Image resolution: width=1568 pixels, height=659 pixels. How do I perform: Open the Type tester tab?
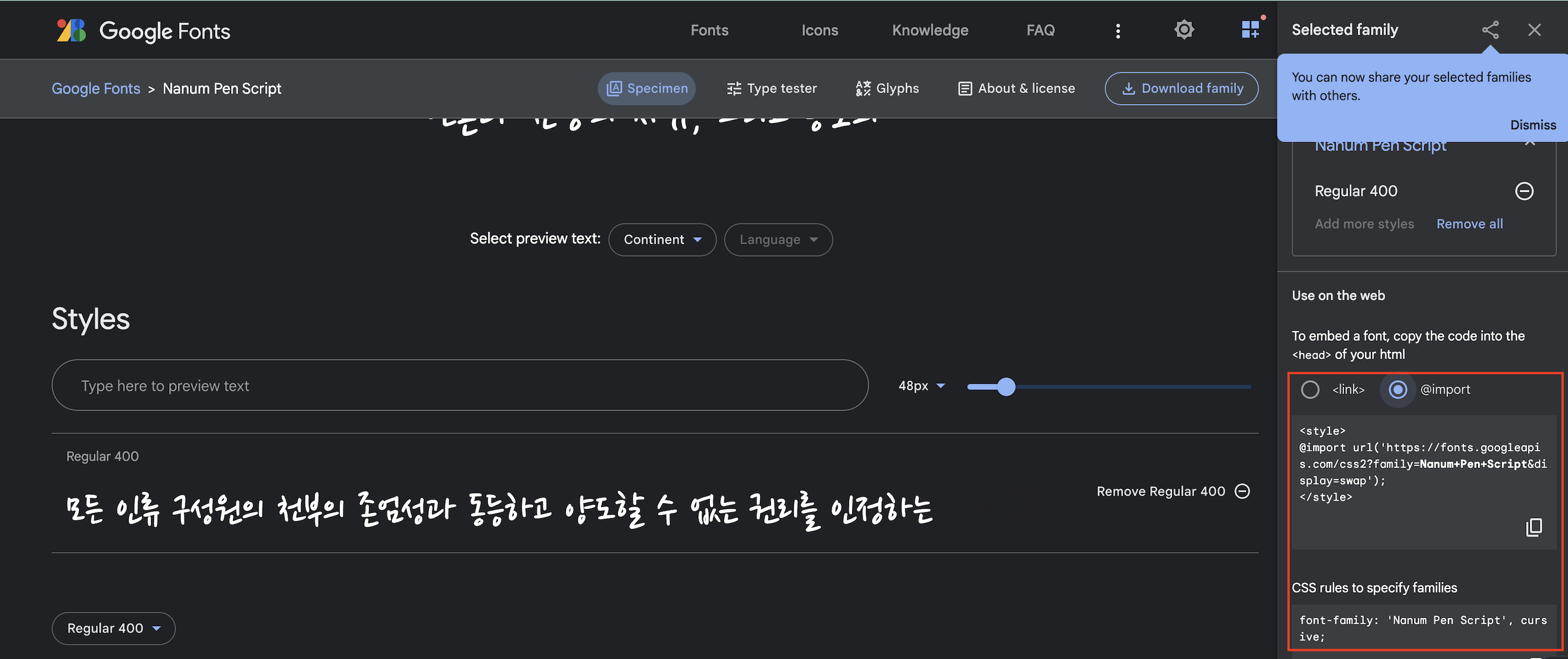point(771,89)
